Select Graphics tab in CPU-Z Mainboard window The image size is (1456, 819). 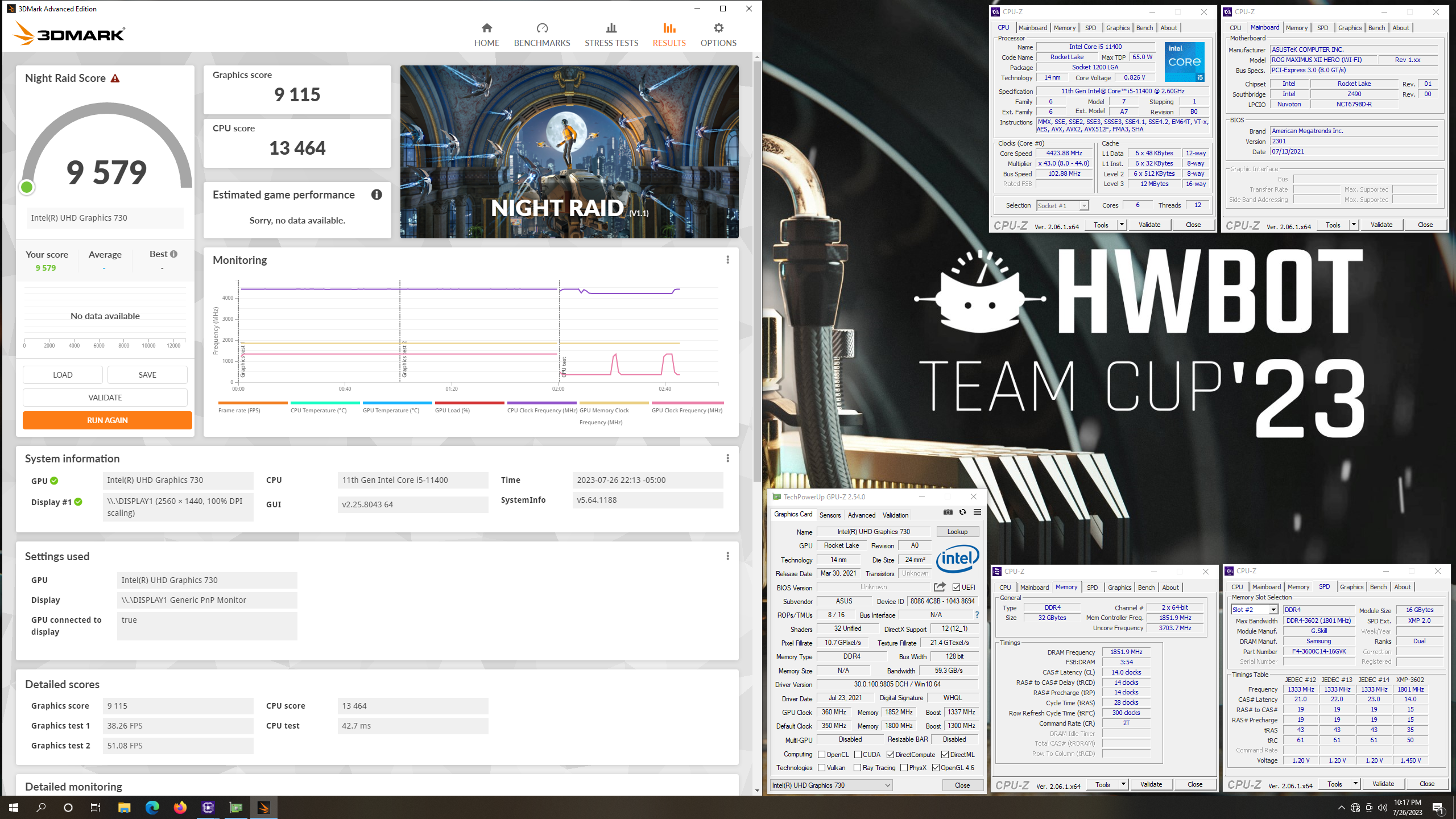1350,28
